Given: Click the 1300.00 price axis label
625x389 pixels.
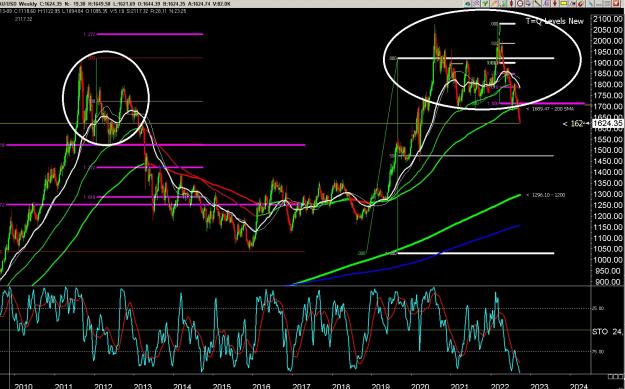Looking at the screenshot, I should [608, 194].
